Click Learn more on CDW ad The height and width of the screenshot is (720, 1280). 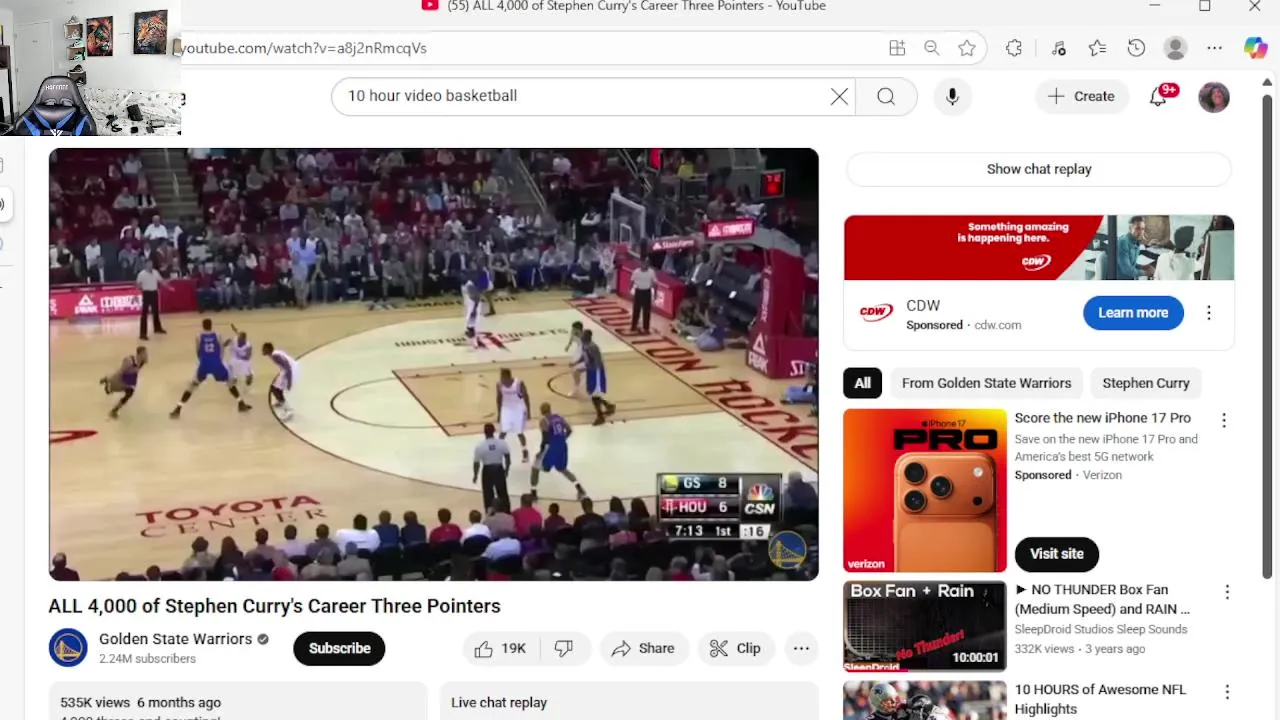(x=1133, y=313)
